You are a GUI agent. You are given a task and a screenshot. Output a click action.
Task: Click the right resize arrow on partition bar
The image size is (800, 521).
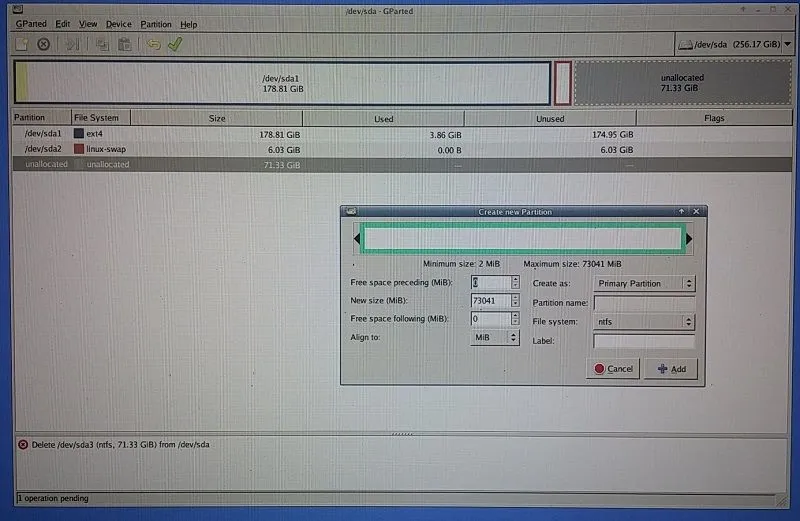pyautogui.click(x=689, y=238)
